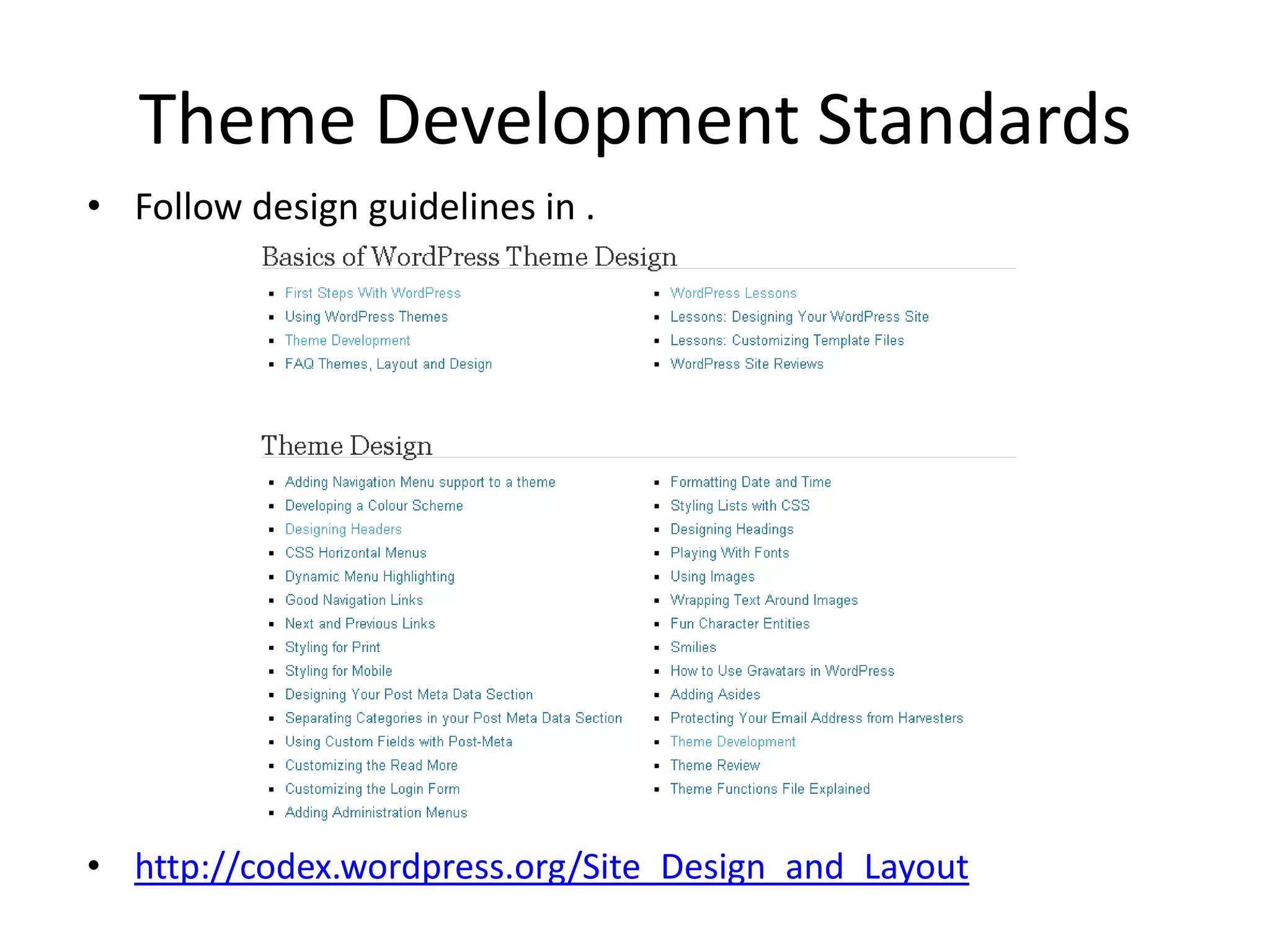Click the Developing a Colour Scheme link
Screen dimensions: 1270x952
coord(374,506)
